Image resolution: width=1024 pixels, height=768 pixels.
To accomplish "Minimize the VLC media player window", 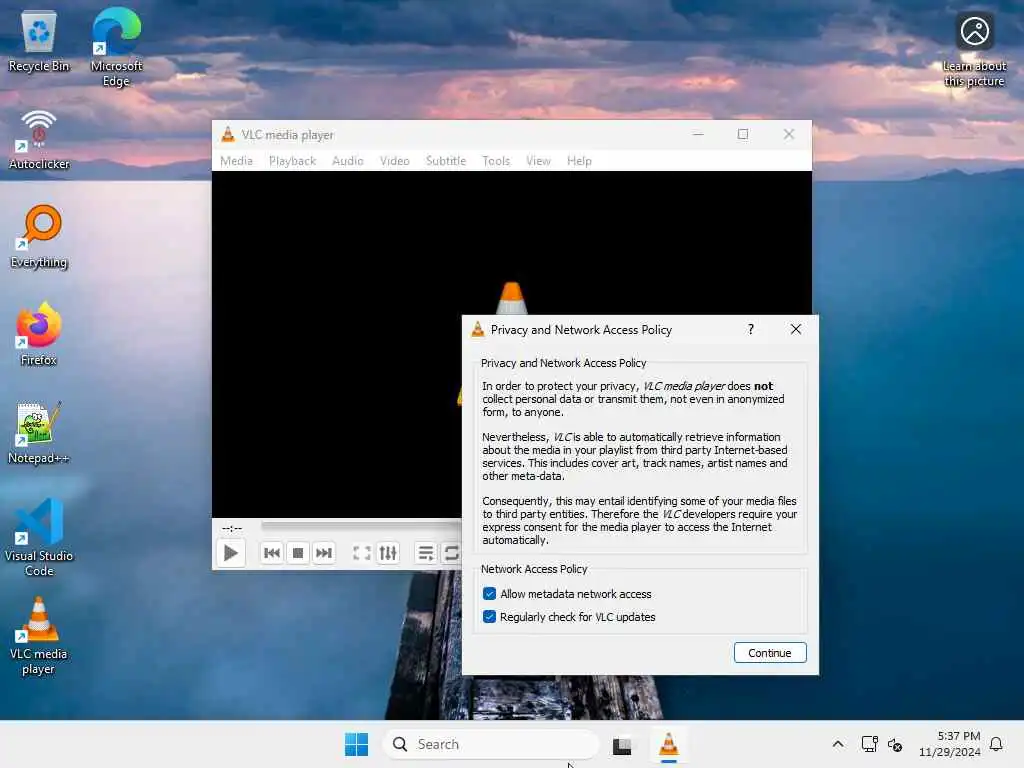I will point(698,135).
